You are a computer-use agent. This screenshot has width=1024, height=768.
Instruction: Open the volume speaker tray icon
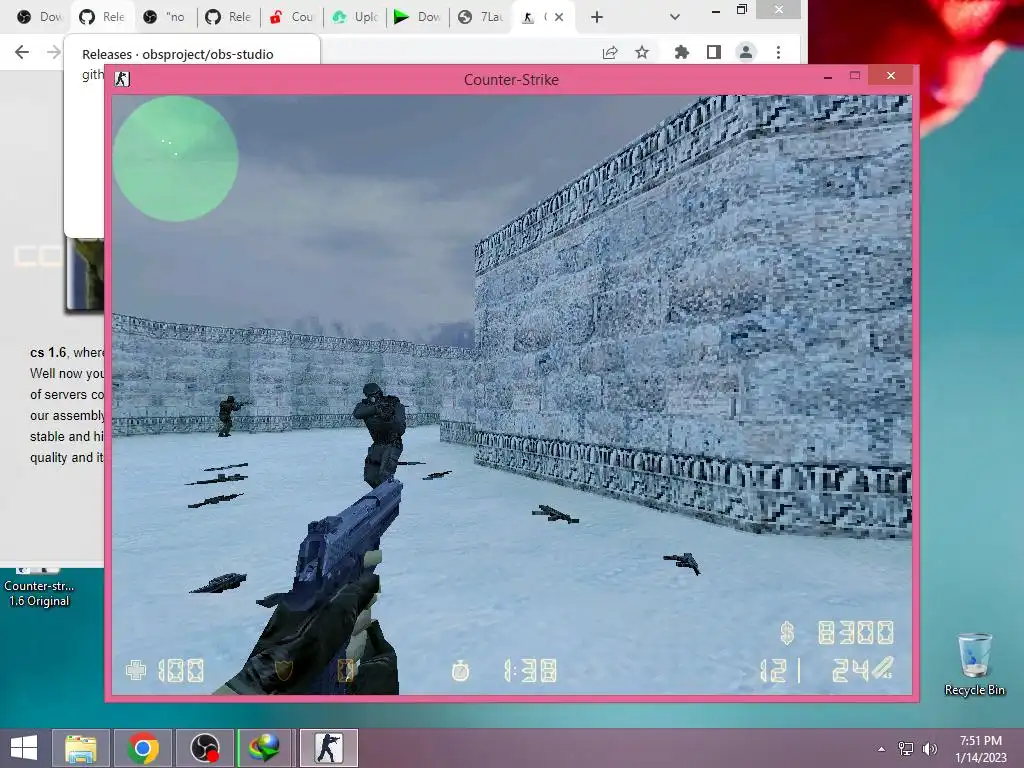(x=929, y=749)
